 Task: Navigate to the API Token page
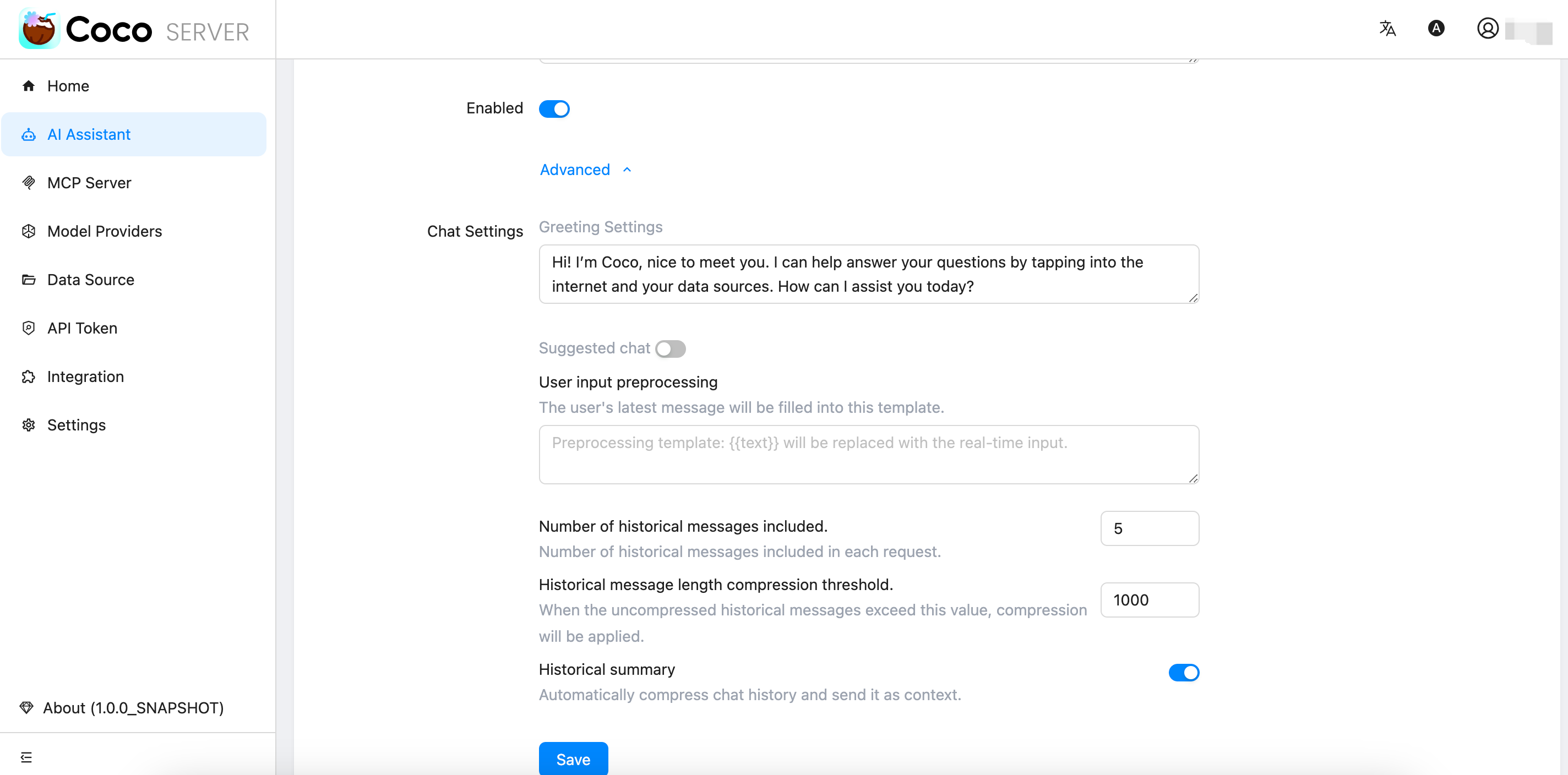pyautogui.click(x=134, y=328)
